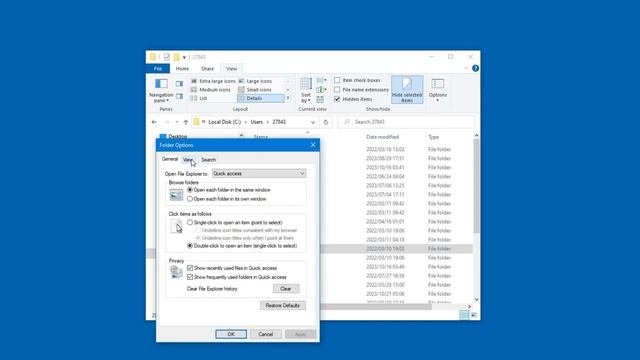The width and height of the screenshot is (640, 360).
Task: Enable File name extensions option
Action: click(x=337, y=89)
